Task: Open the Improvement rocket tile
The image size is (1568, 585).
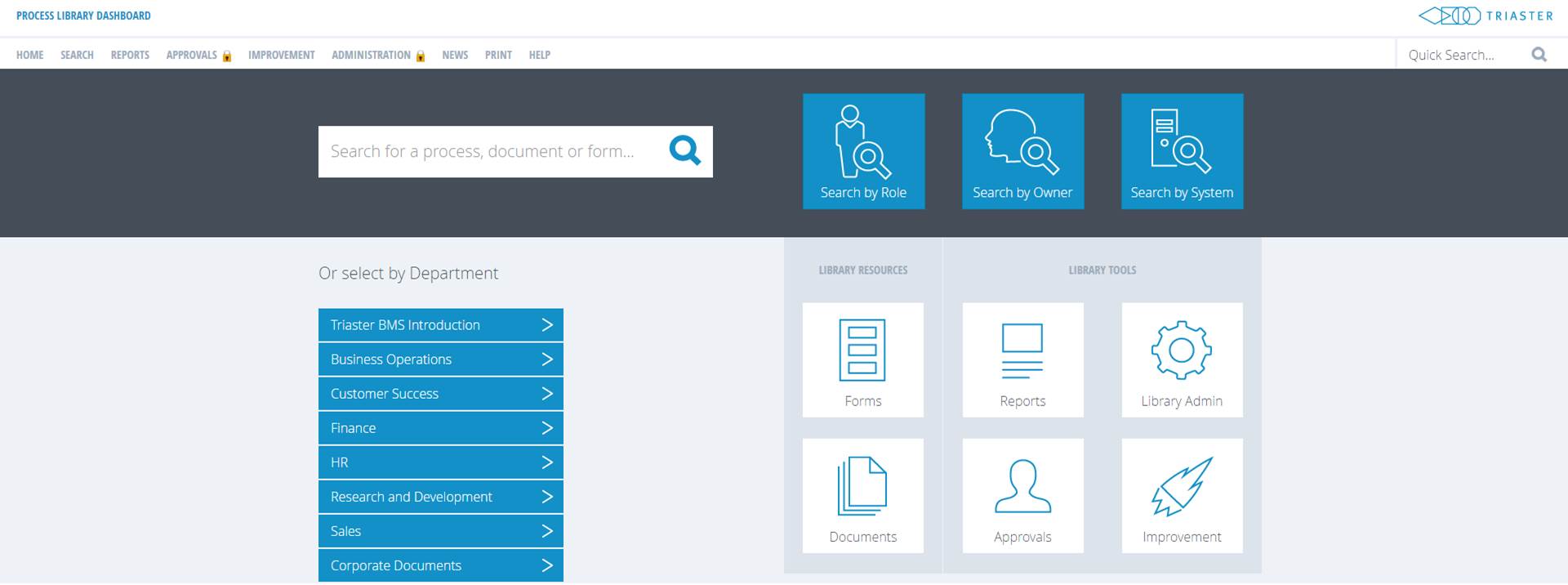Action: [1182, 496]
